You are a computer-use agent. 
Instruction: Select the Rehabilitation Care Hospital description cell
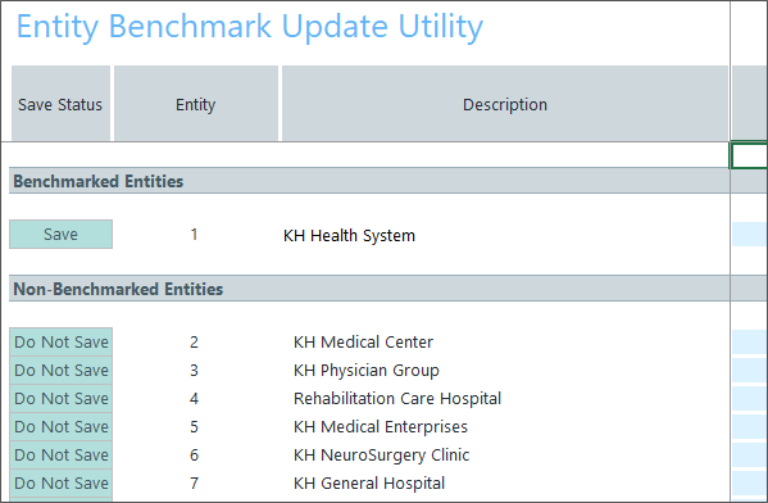pos(397,398)
